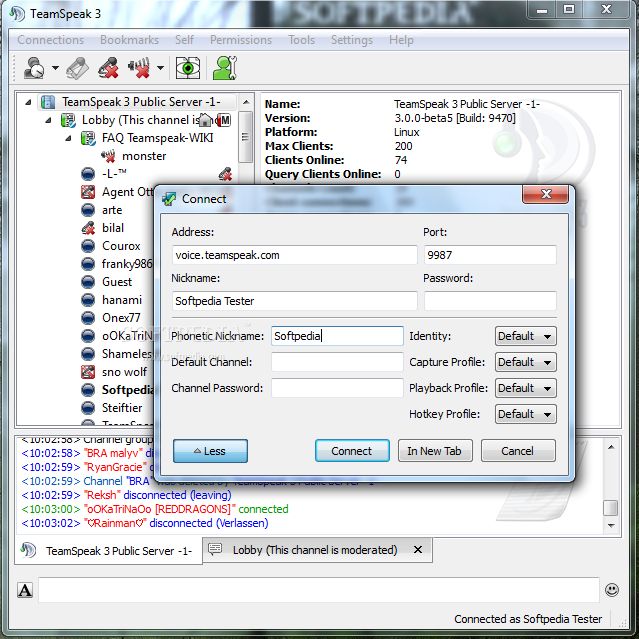Click the muted speaker icon beside monster
The image size is (639, 639).
coord(108,156)
